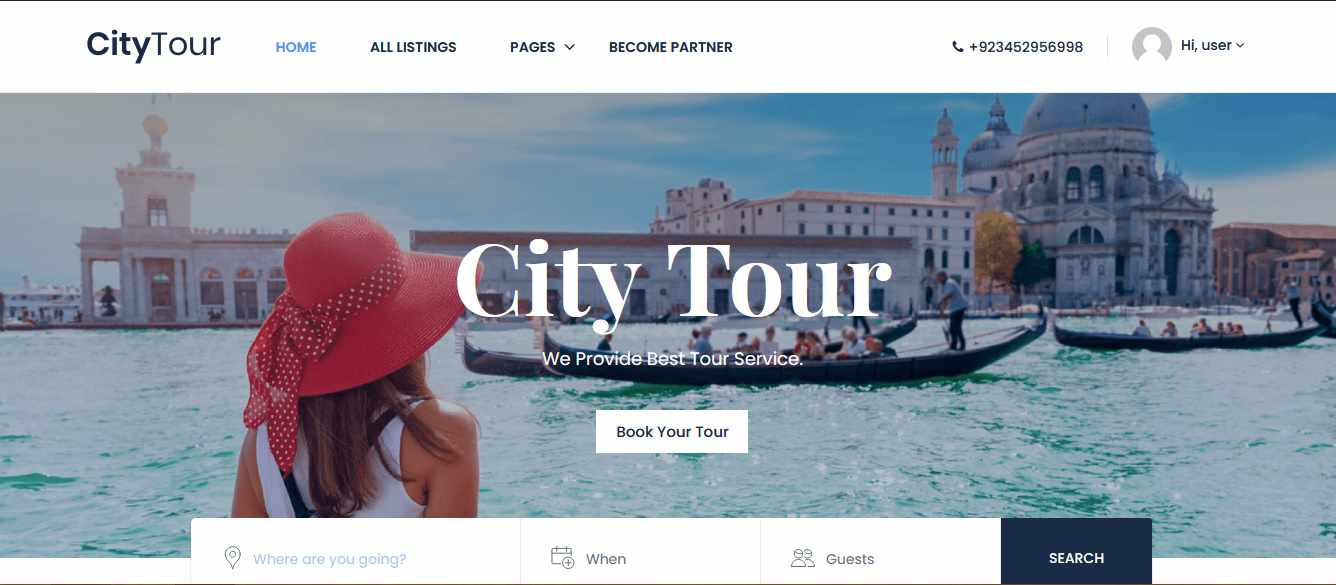Viewport: 1336px width, 585px height.
Task: Expand the PAGES chevron arrow
Action: (x=569, y=47)
